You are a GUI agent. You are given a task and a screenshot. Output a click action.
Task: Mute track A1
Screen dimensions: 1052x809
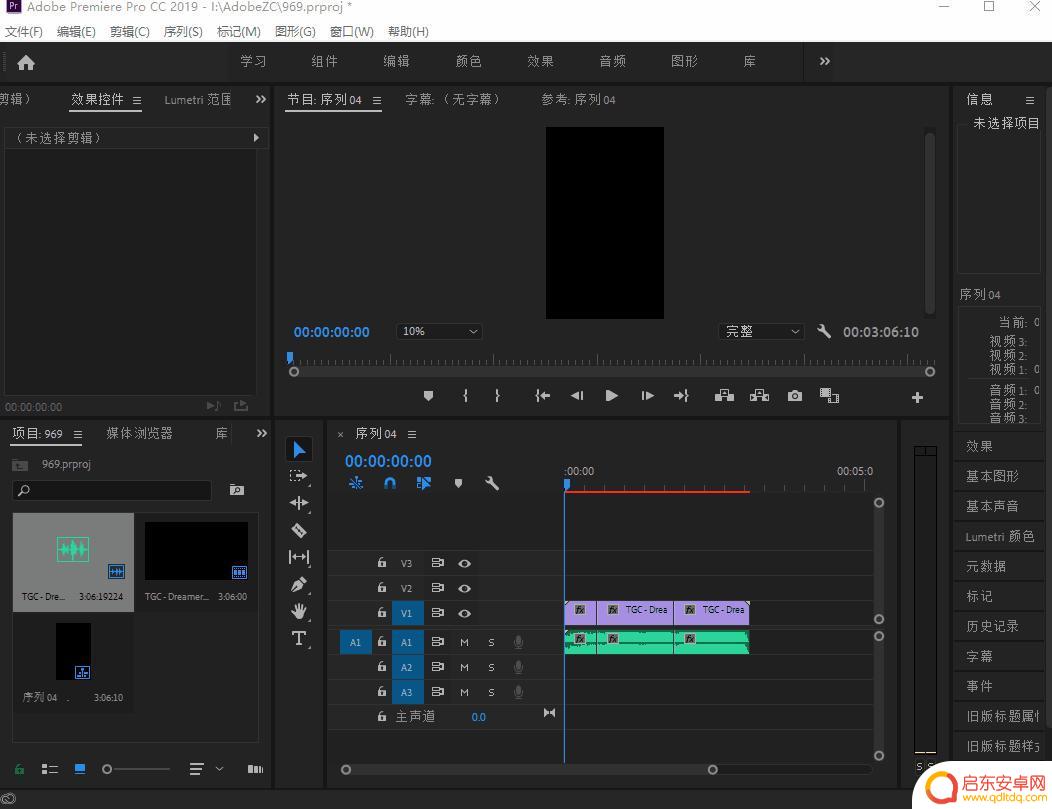click(464, 643)
